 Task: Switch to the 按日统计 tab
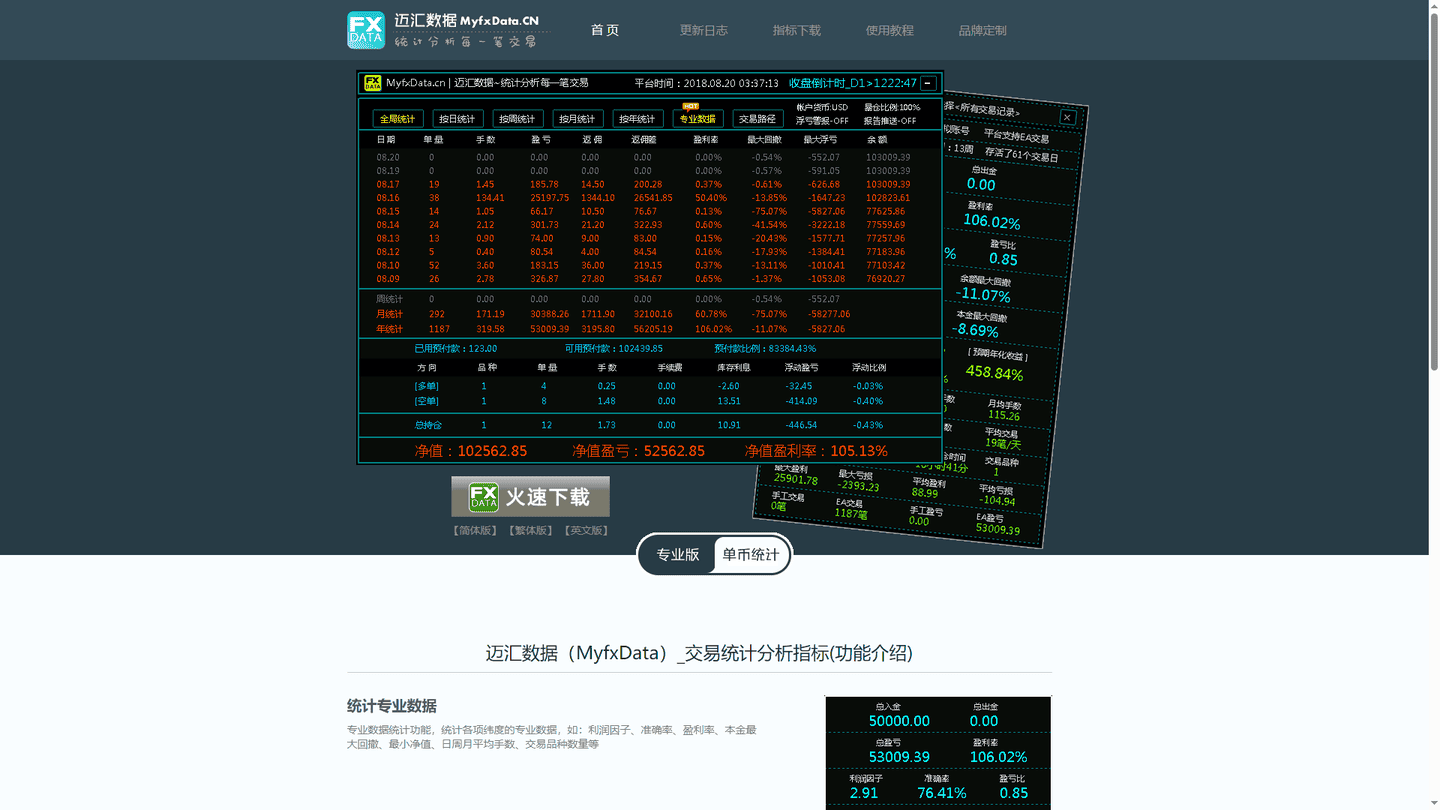(458, 119)
